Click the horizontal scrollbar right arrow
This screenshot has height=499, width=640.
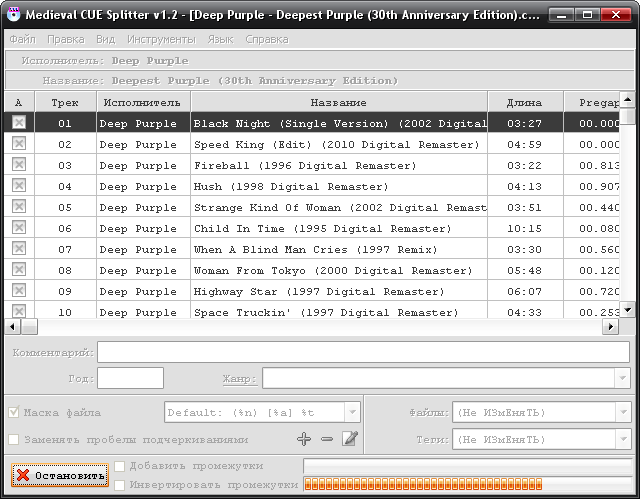click(x=611, y=327)
